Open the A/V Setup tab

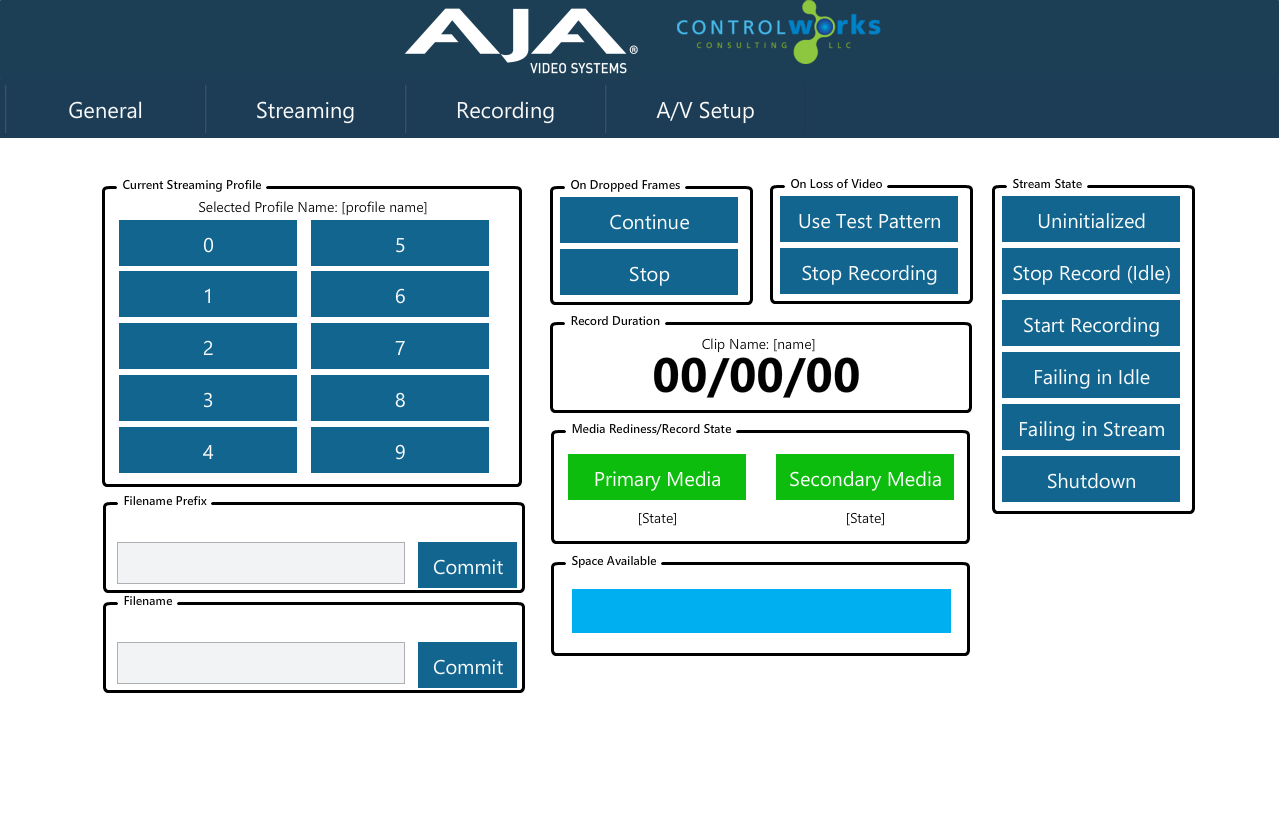tap(705, 110)
